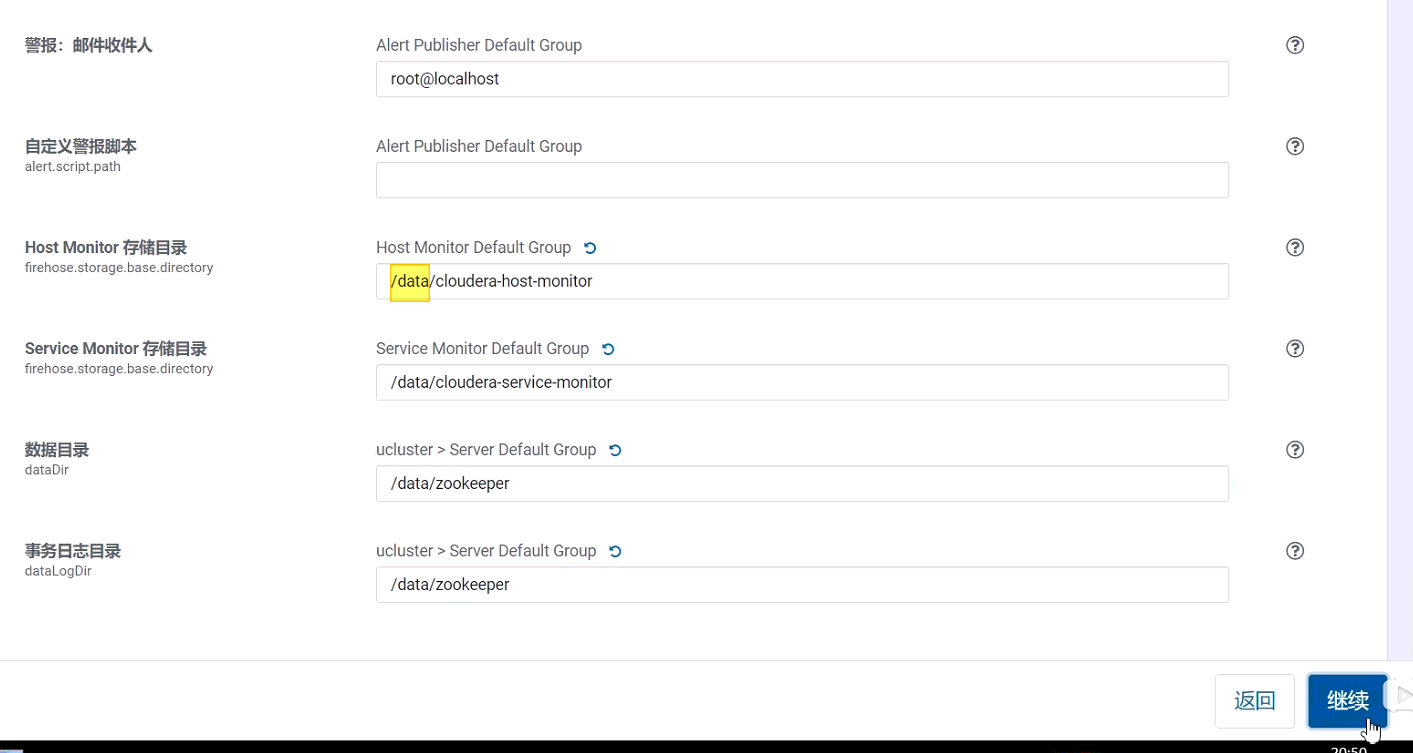
Task: Open help for the 警报：邮件收件人 setting
Action: (1295, 45)
